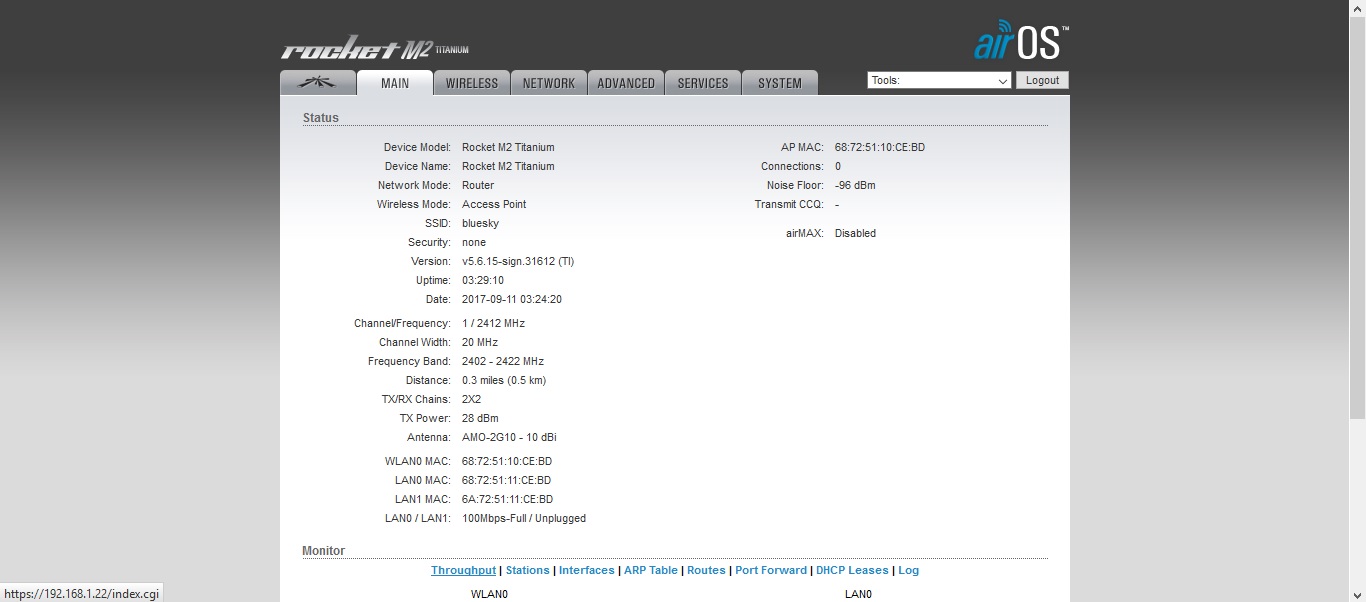Click the channel value 1 / 2412 MHz
The image size is (1366, 602).
493,323
